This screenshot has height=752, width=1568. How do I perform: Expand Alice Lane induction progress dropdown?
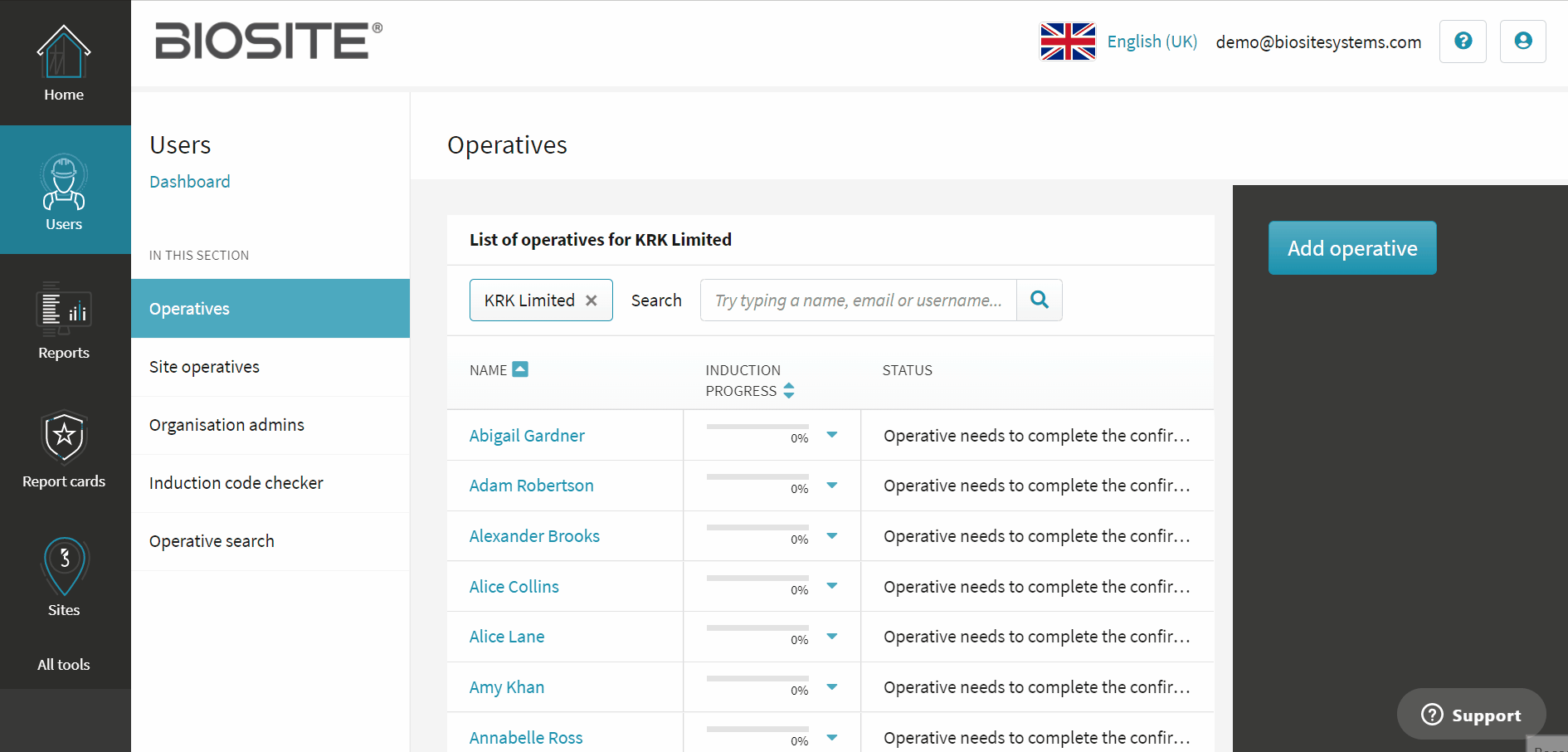coord(832,637)
